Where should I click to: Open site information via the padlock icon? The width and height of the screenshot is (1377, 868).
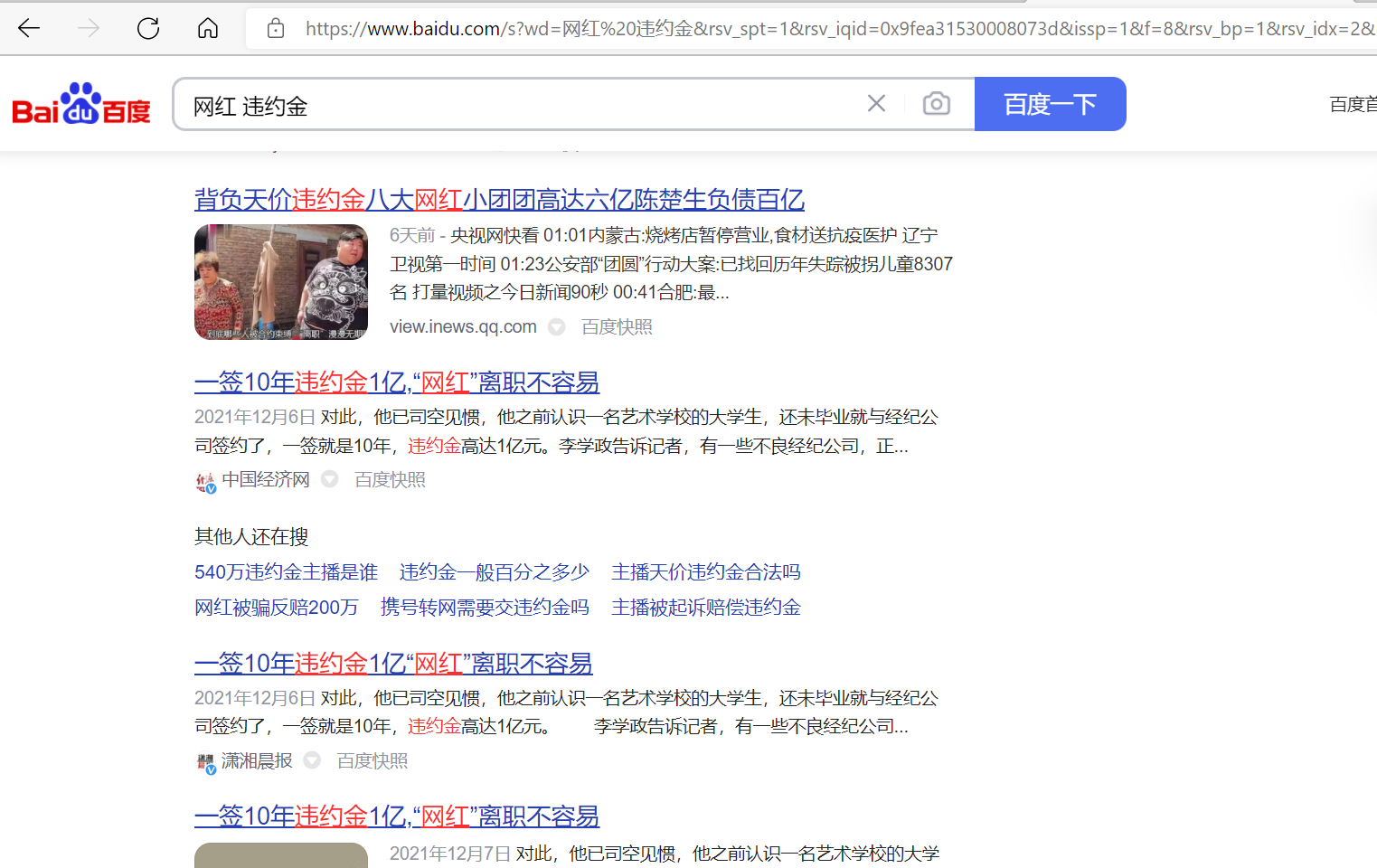276,28
